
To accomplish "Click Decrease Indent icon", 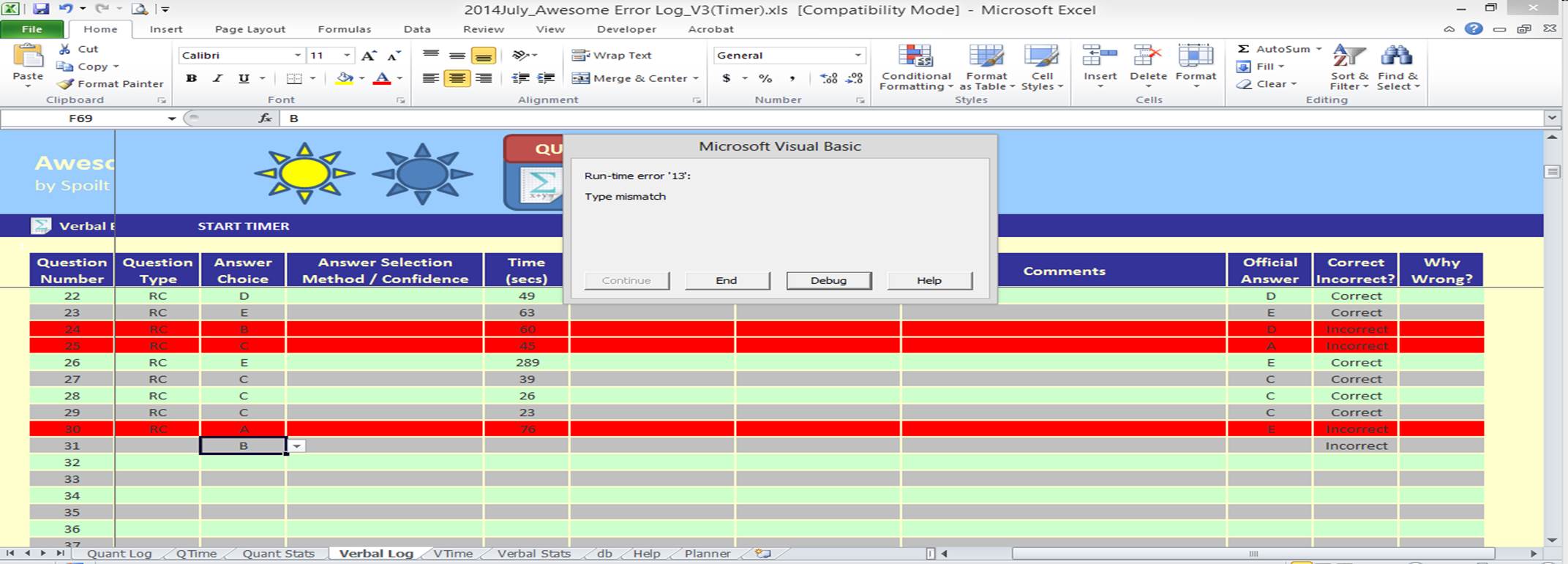I will click(x=520, y=78).
